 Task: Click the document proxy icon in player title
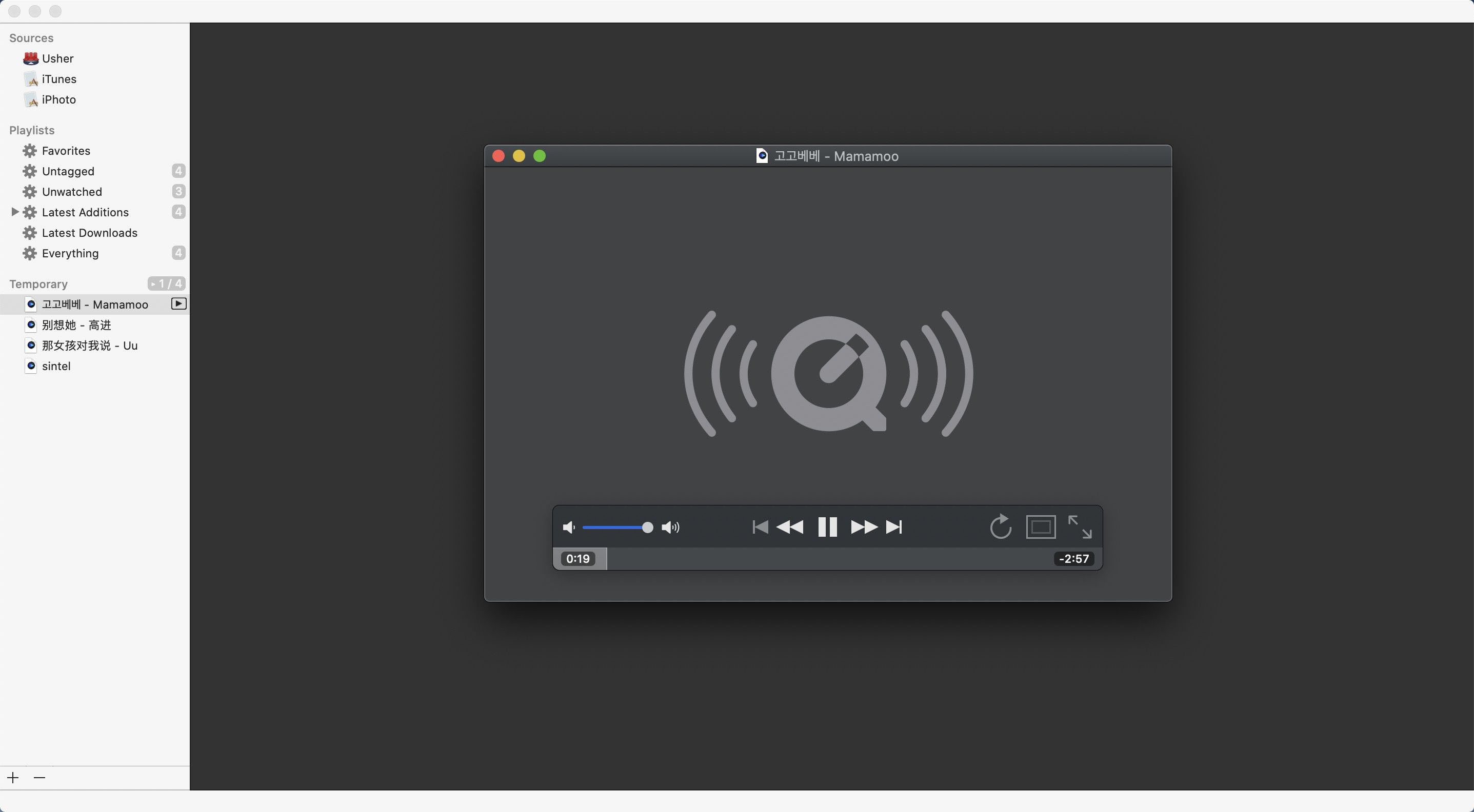[x=762, y=155]
